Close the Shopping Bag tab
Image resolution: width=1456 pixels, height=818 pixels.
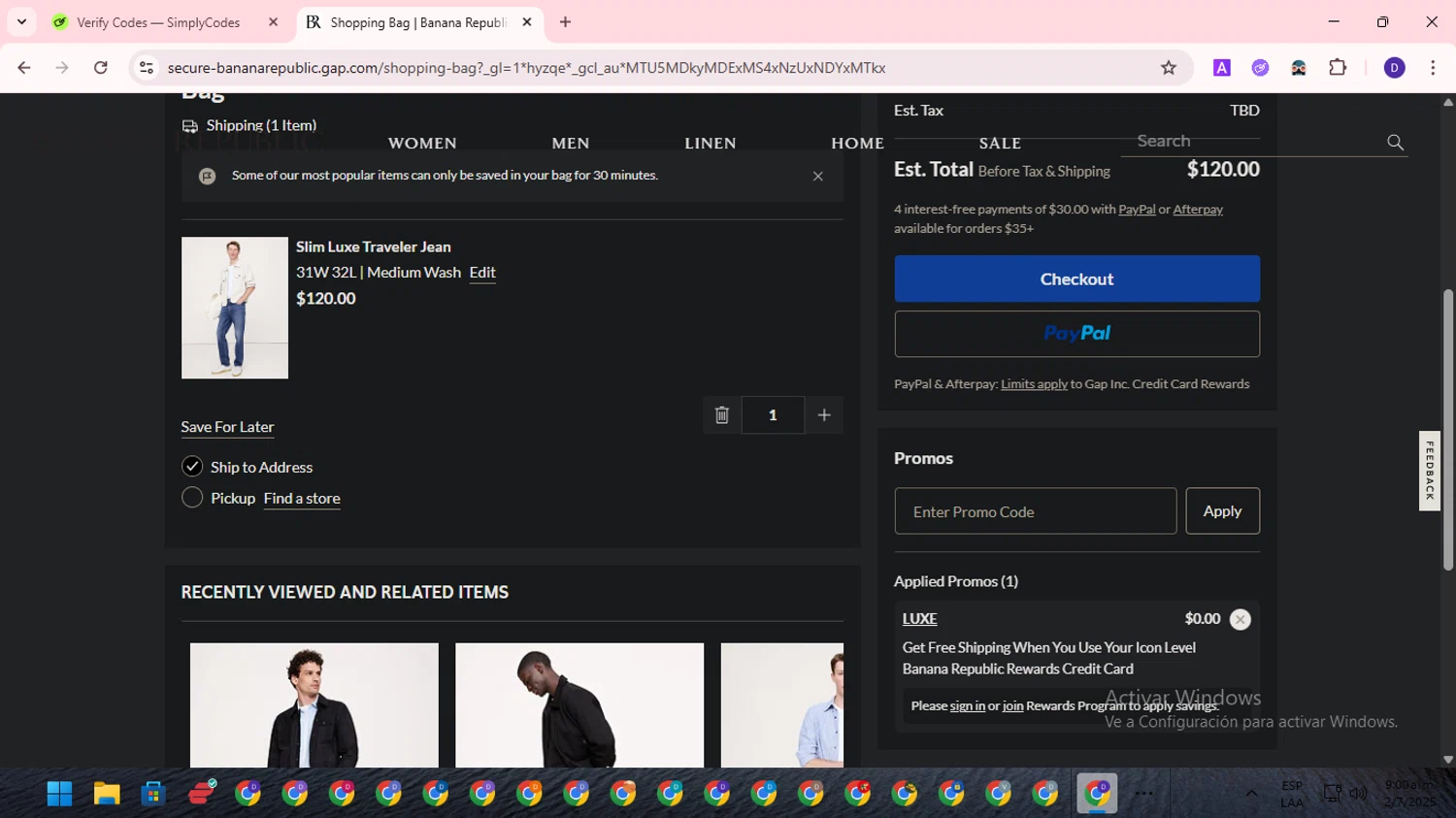click(x=527, y=21)
